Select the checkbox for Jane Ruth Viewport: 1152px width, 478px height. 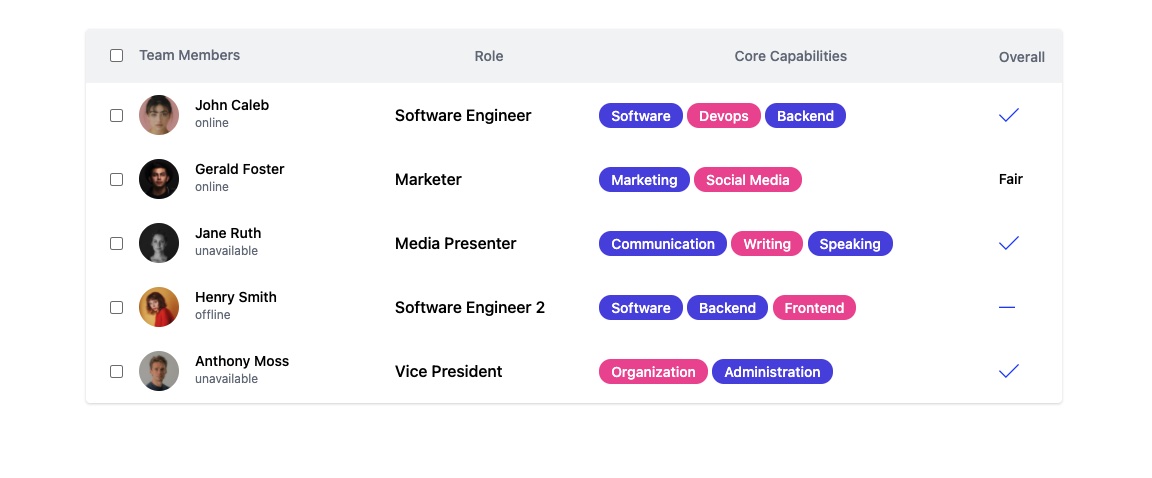click(x=116, y=243)
